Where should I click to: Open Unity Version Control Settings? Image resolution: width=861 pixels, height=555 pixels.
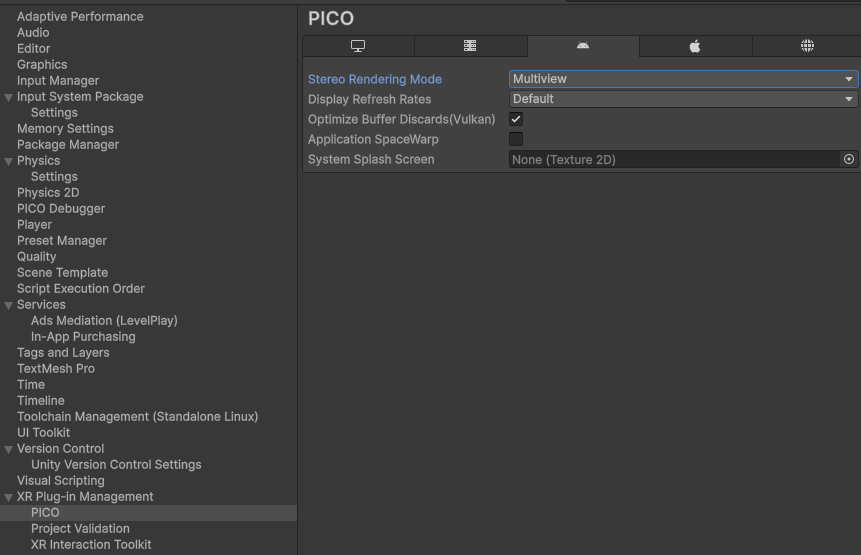pyautogui.click(x=116, y=464)
